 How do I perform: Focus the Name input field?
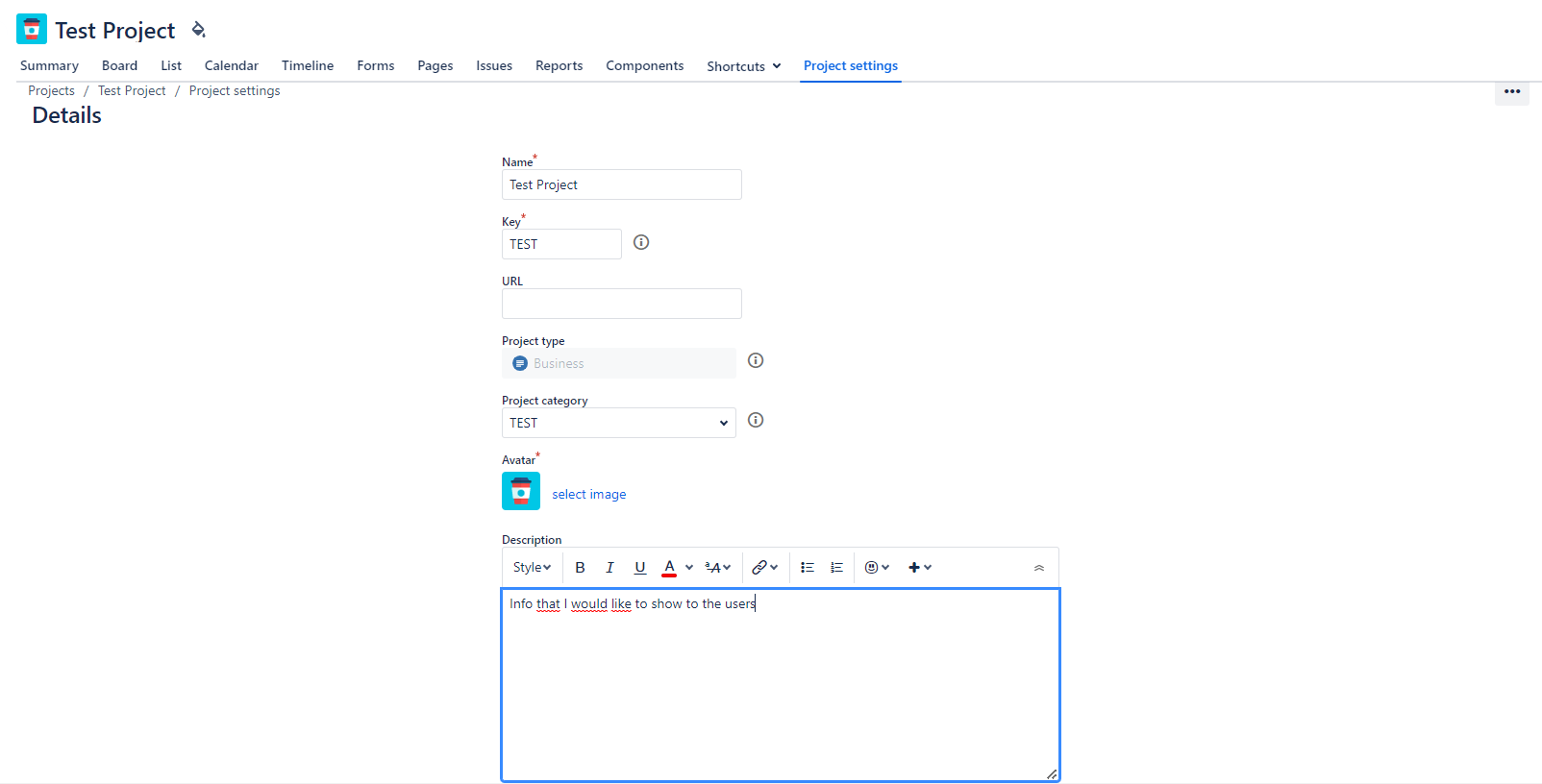click(622, 184)
